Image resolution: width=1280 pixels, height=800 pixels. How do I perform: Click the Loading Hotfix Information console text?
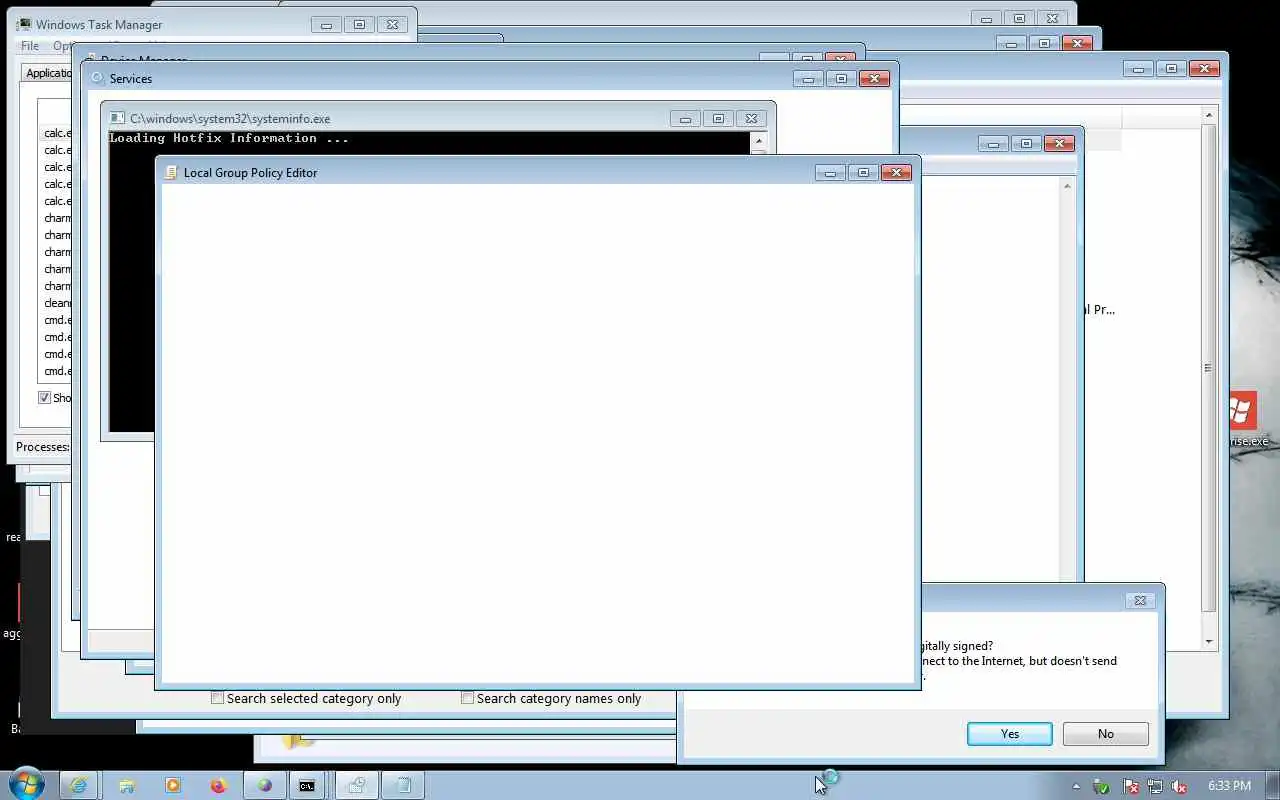[x=229, y=138]
